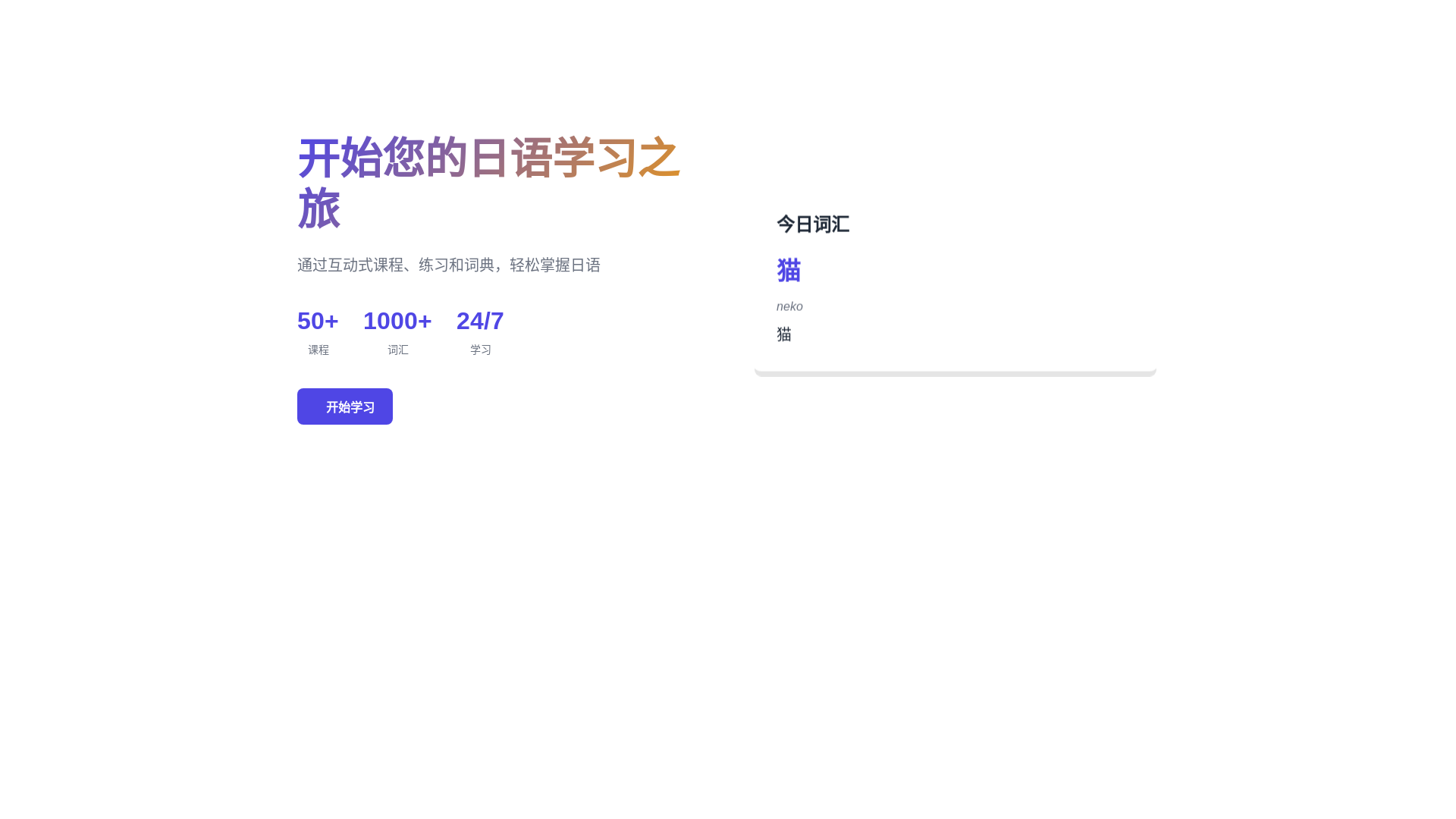Click the 学习 label under 24/7
Viewport: 1456px width, 819px height.
481,350
